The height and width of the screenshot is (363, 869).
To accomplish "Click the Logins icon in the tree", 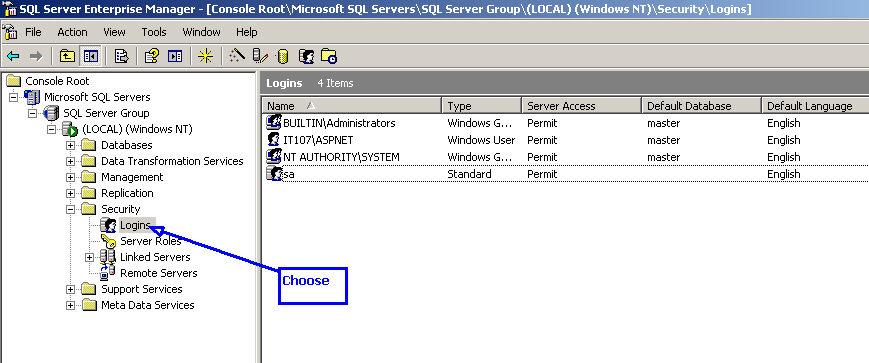I will (x=109, y=225).
